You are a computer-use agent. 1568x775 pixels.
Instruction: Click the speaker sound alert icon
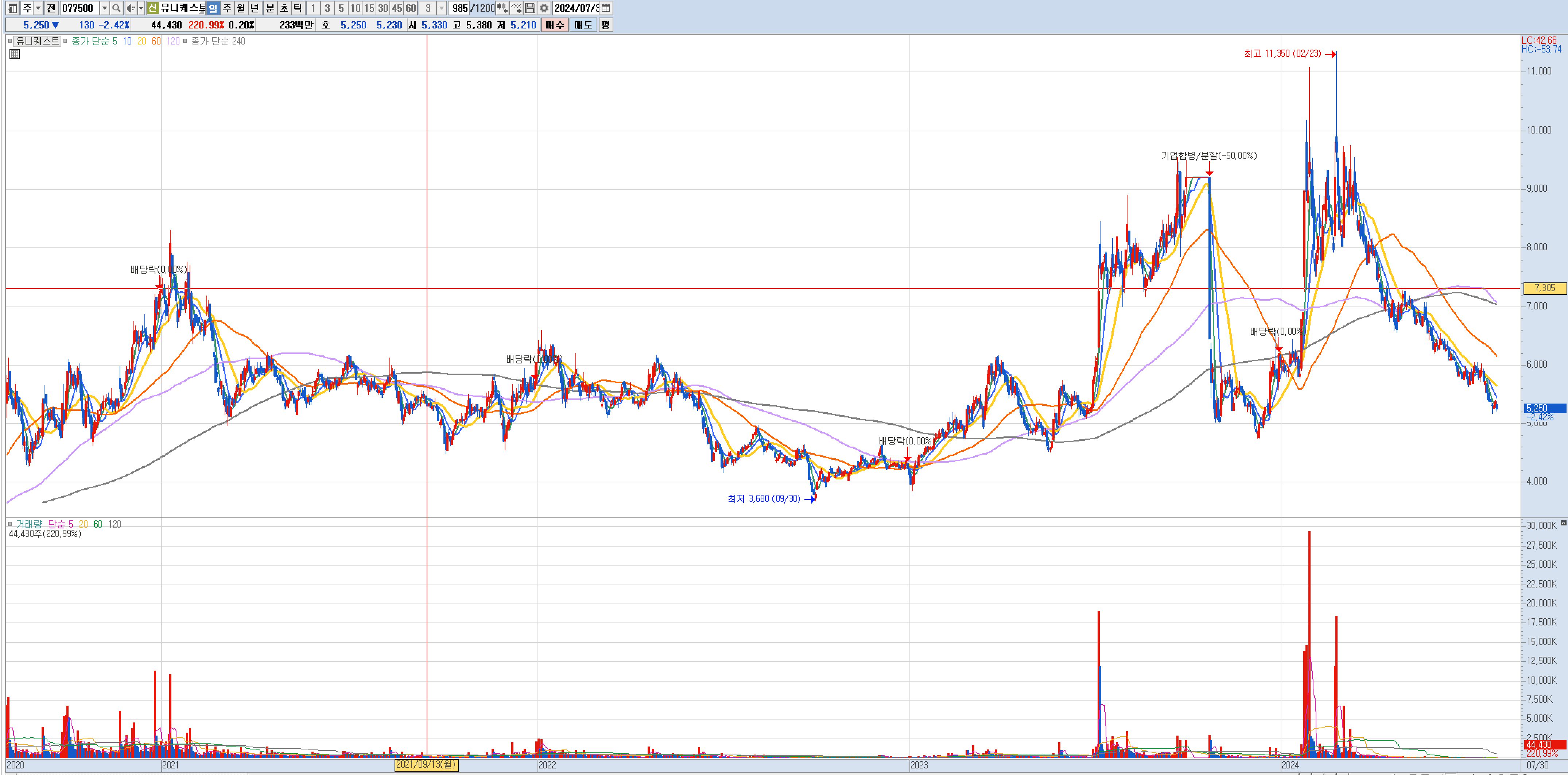[x=130, y=8]
